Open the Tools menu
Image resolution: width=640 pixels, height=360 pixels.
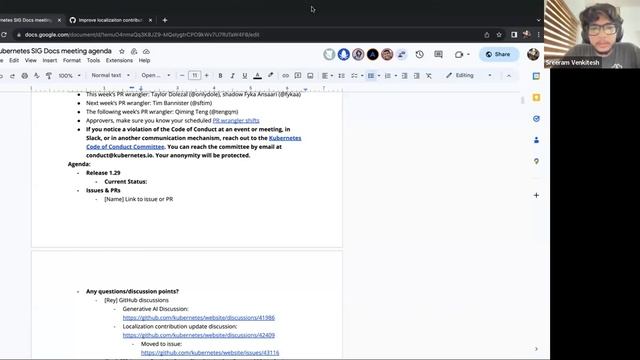click(93, 60)
